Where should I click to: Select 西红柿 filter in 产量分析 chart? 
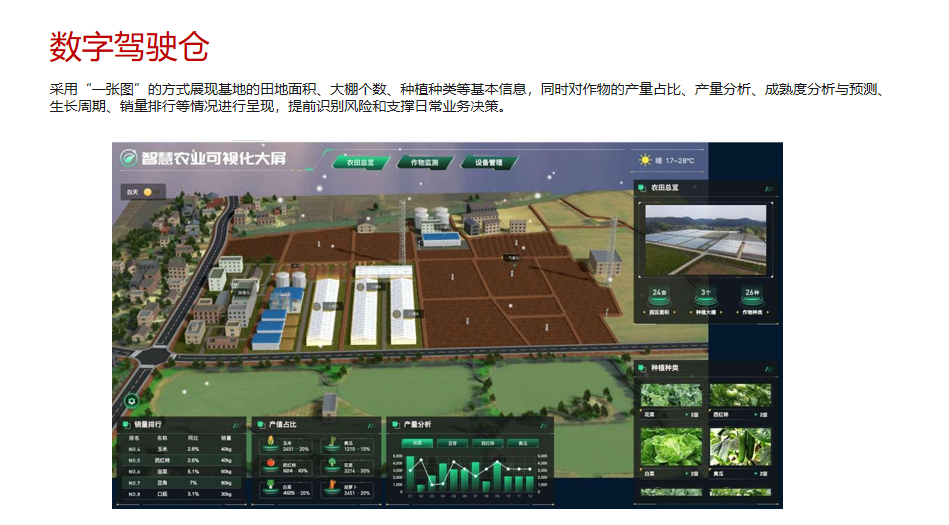(483, 442)
